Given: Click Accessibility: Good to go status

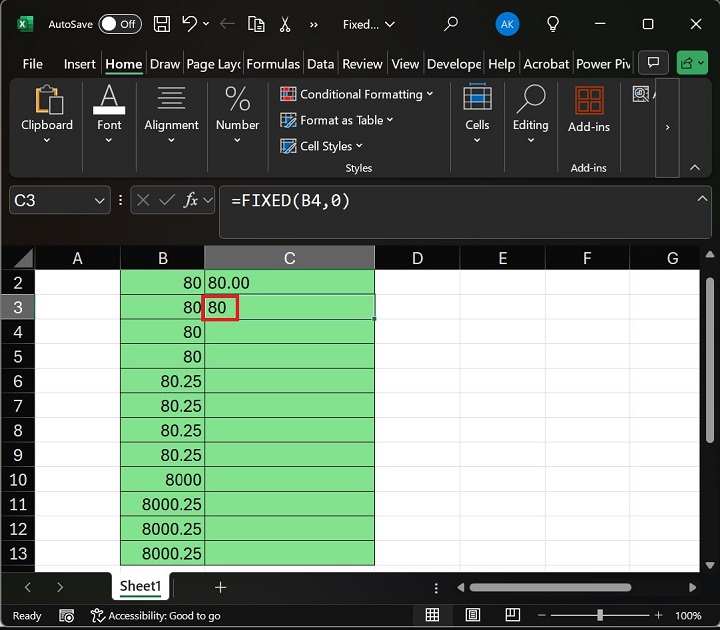Looking at the screenshot, I should tap(155, 616).
